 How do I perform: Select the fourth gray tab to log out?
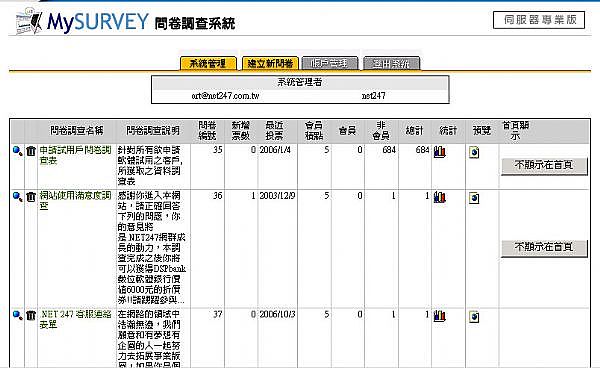[x=391, y=64]
